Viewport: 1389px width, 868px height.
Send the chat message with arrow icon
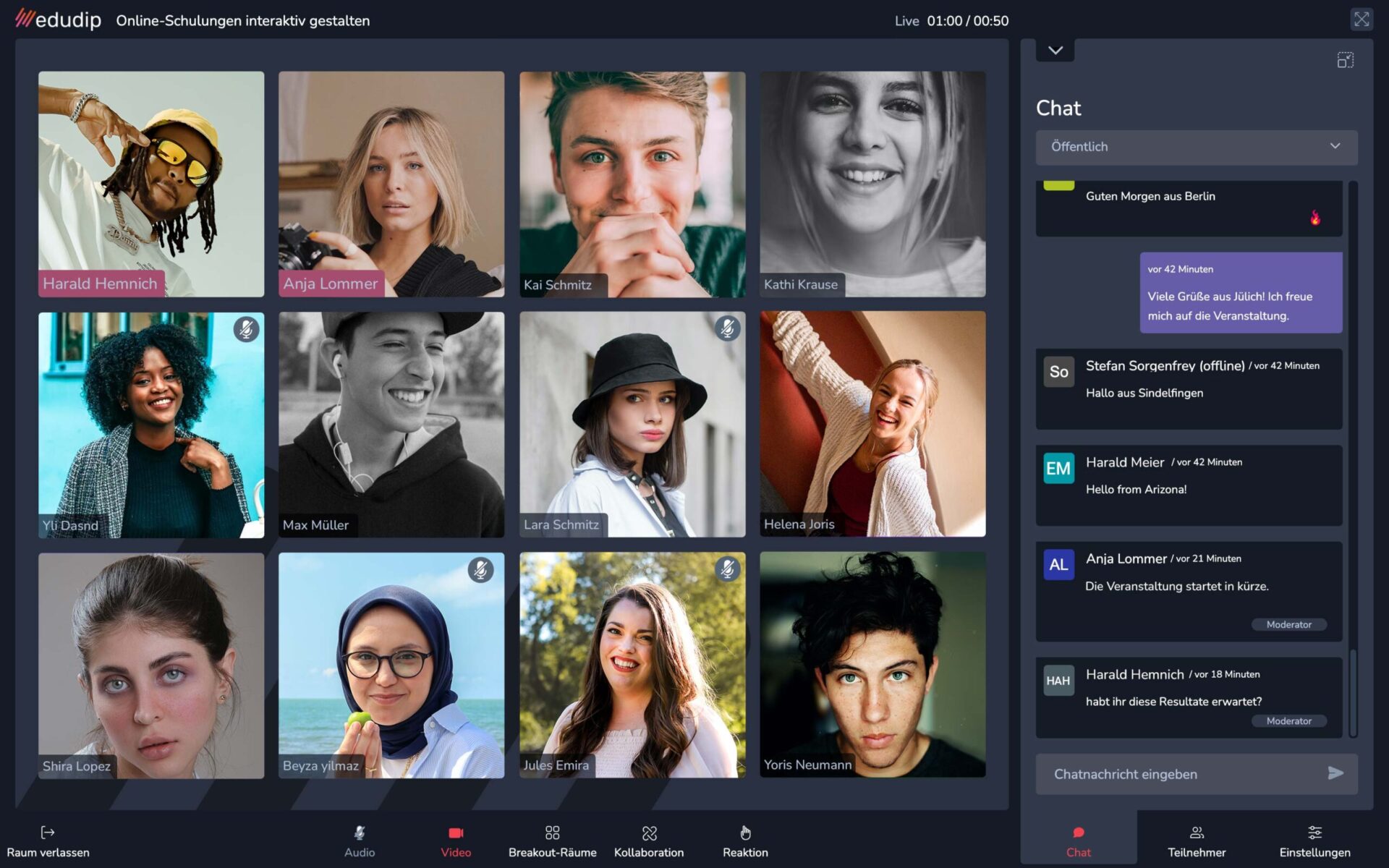[x=1335, y=773]
